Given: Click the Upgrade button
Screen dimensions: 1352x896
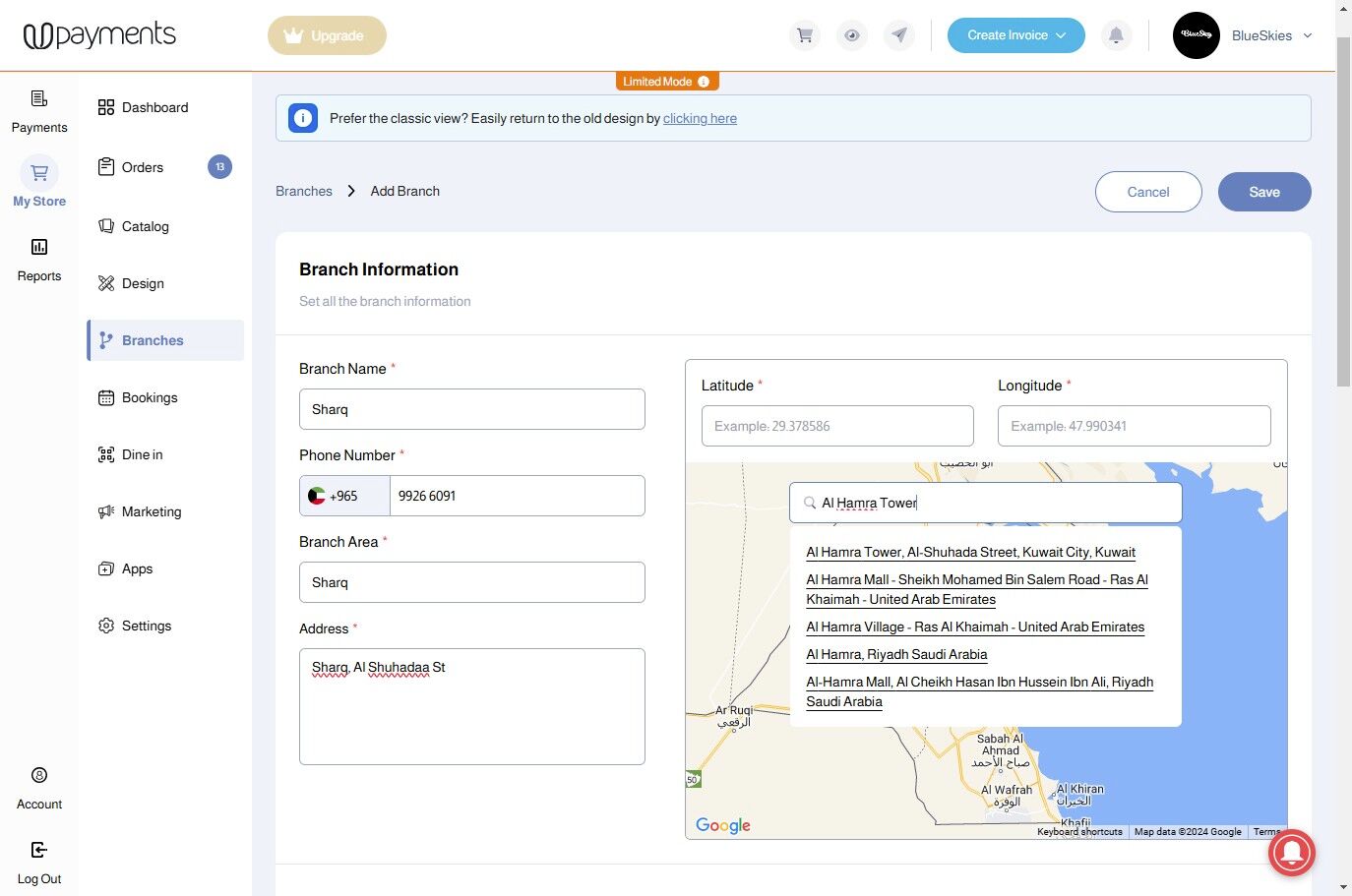Looking at the screenshot, I should click(327, 35).
